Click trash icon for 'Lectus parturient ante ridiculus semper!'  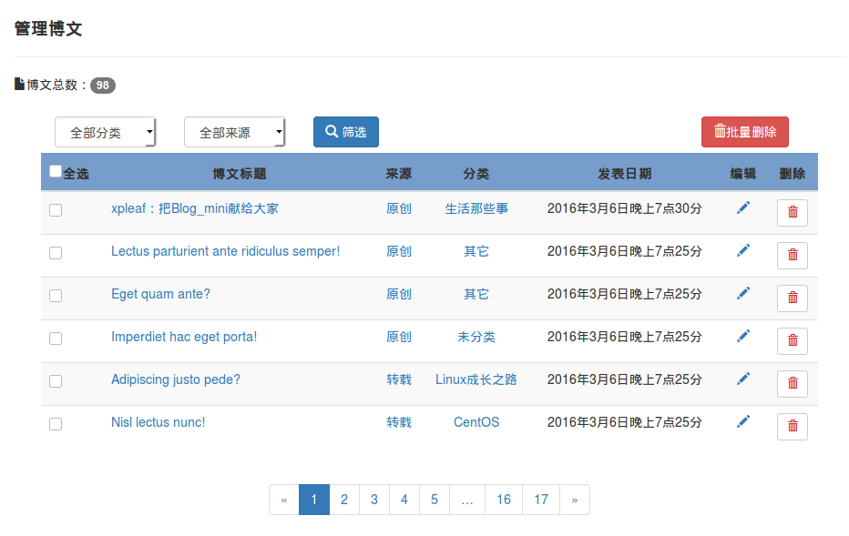[x=792, y=255]
